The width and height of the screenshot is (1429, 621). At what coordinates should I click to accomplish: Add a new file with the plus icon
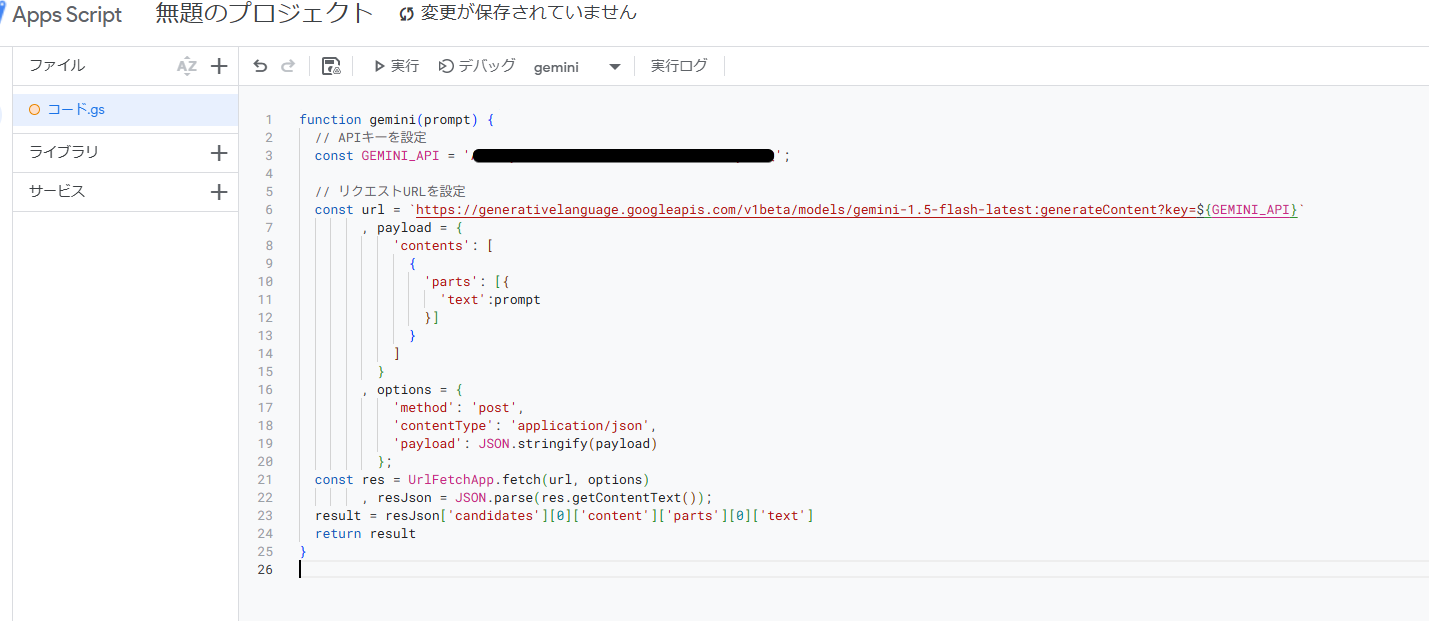[220, 65]
